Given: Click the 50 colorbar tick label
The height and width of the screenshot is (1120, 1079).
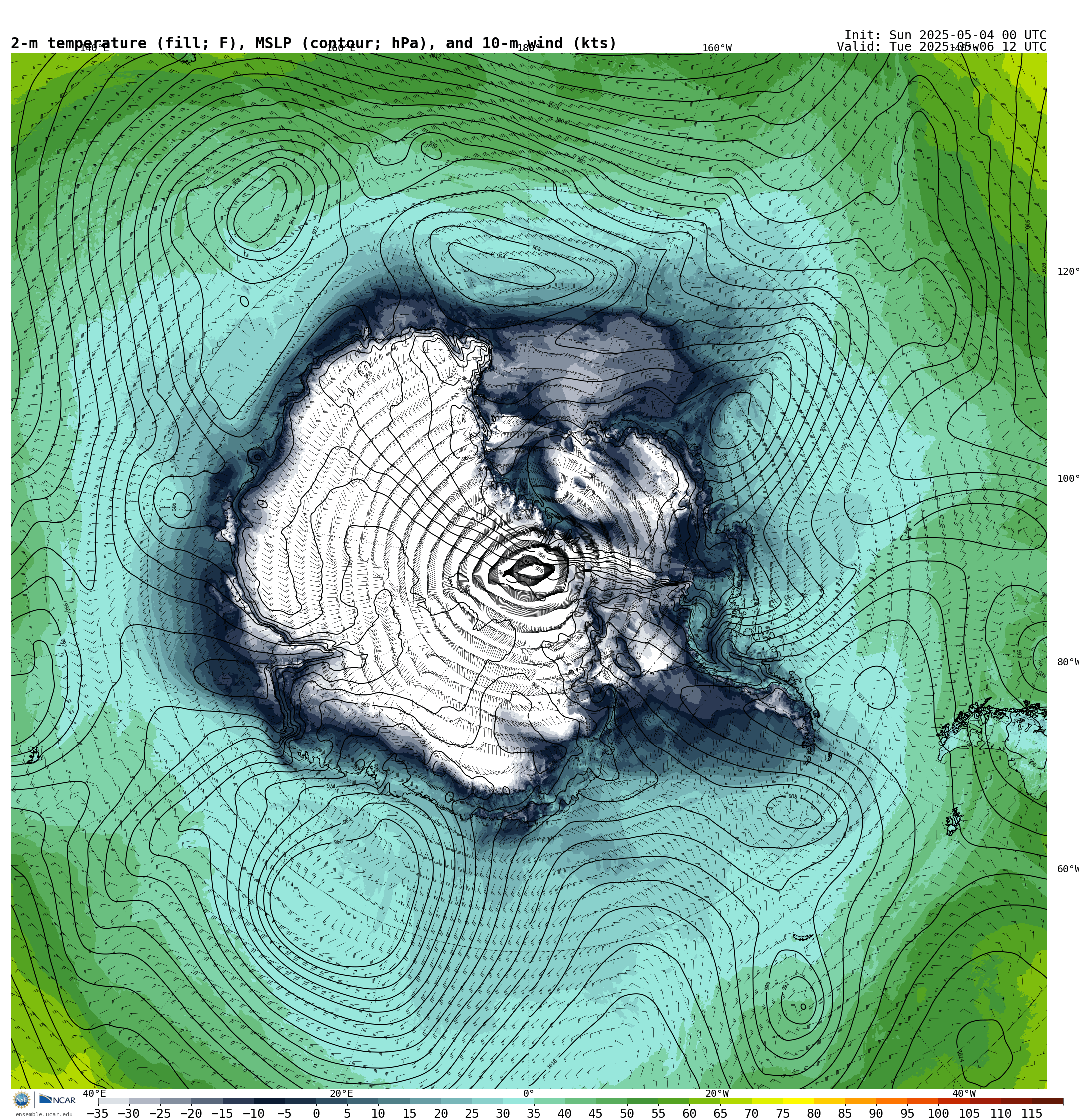Looking at the screenshot, I should point(627,1113).
